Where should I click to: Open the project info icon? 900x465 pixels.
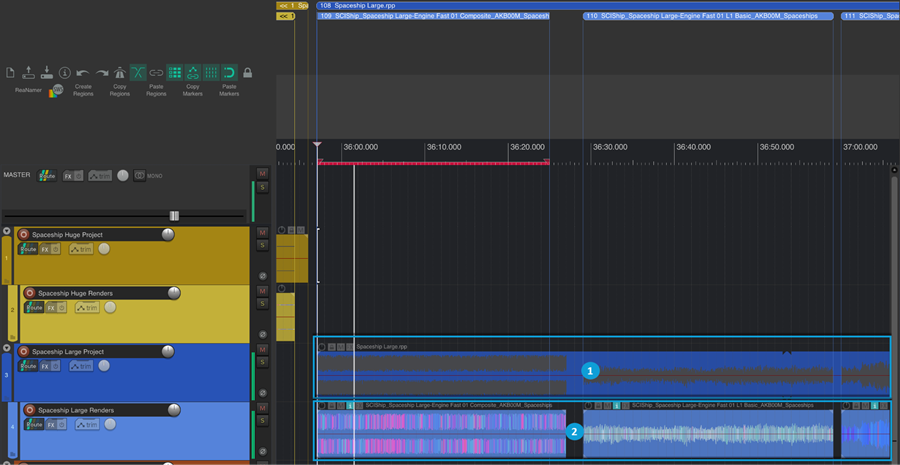[x=64, y=73]
